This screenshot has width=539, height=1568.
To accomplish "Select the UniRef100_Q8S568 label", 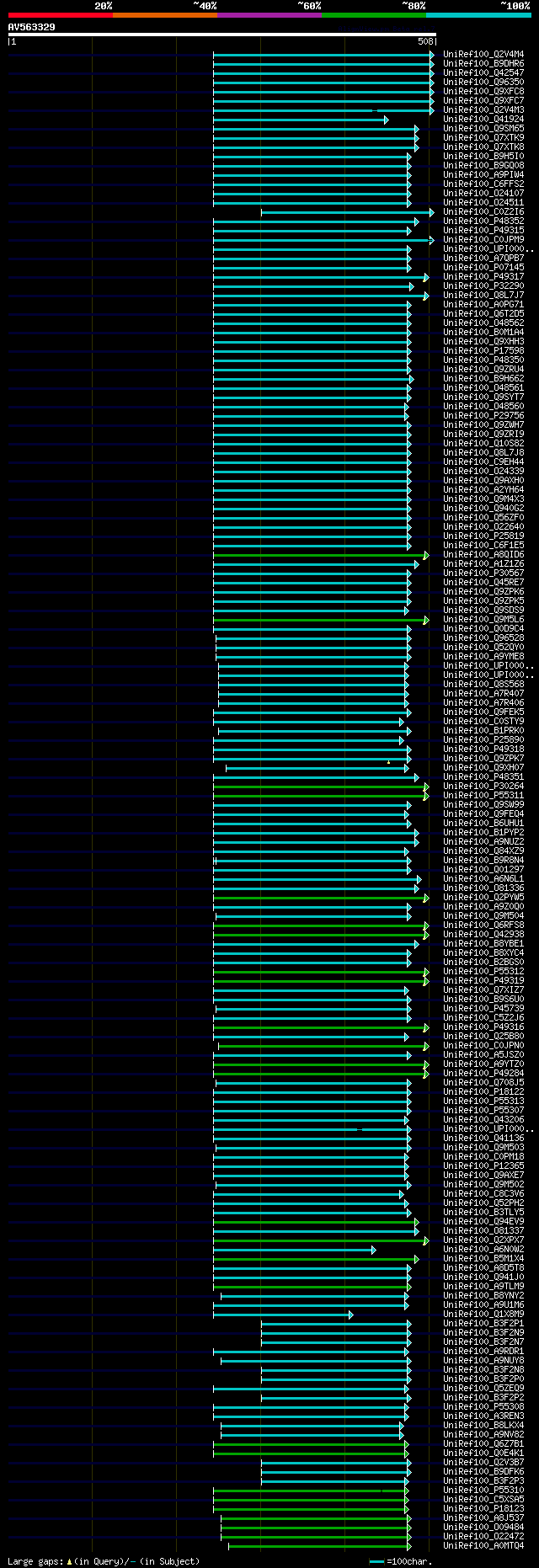I will (483, 685).
